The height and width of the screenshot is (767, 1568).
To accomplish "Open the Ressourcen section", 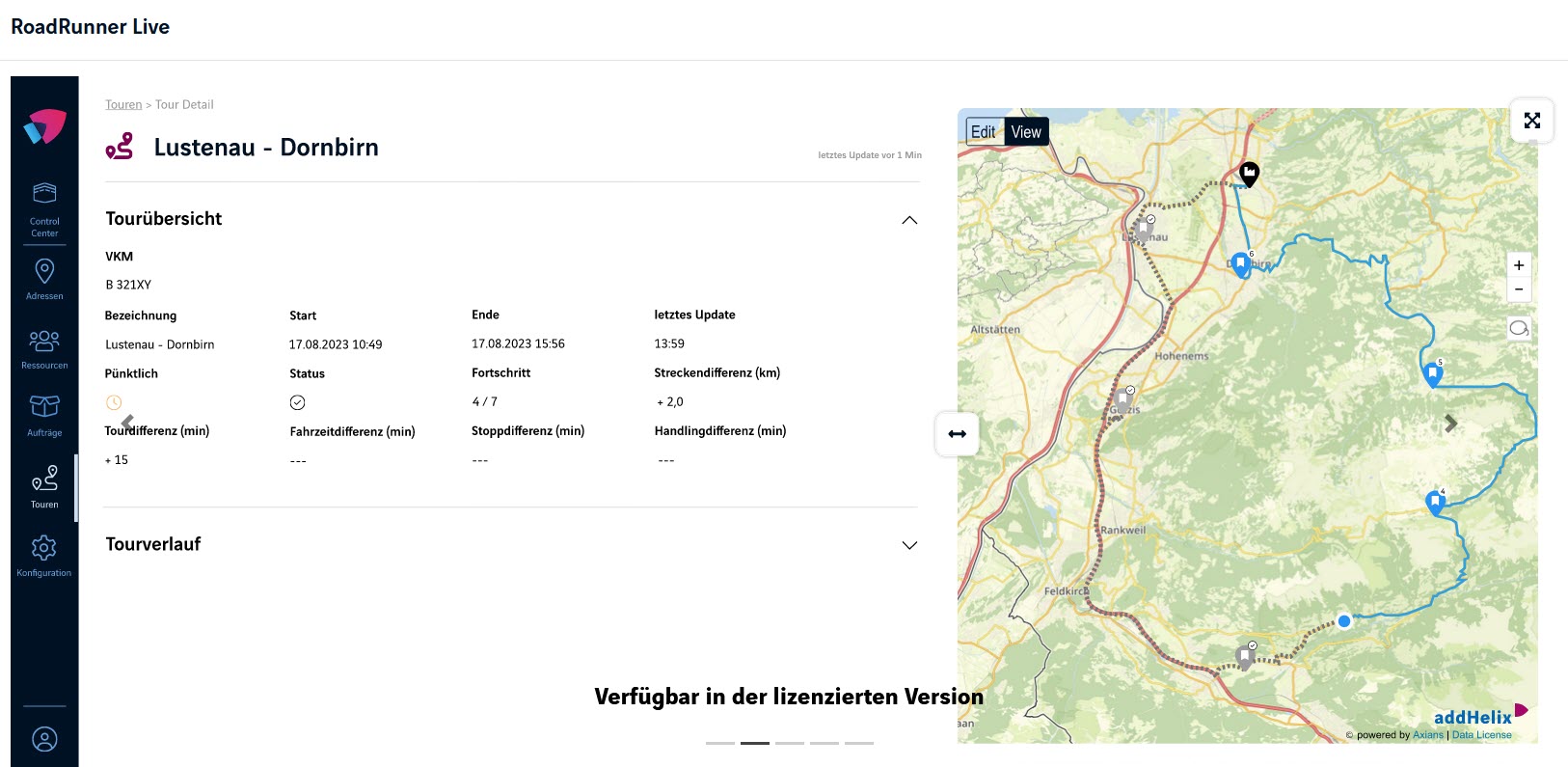I will pos(44,348).
